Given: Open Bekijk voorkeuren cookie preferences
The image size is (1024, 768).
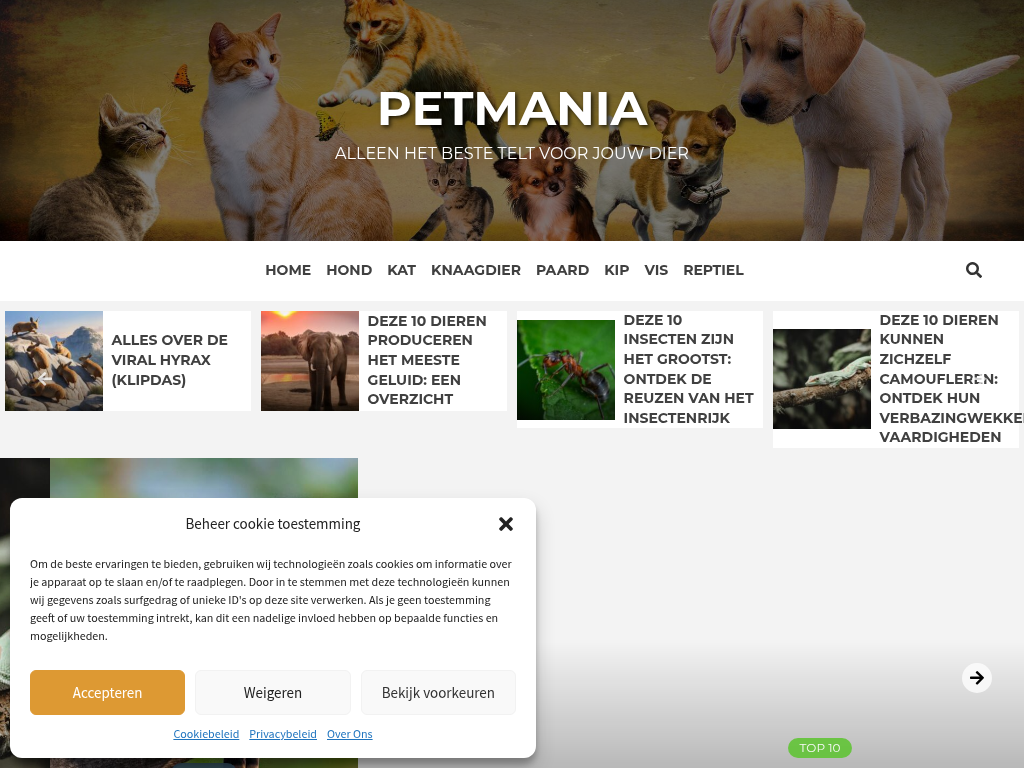Looking at the screenshot, I should (438, 692).
